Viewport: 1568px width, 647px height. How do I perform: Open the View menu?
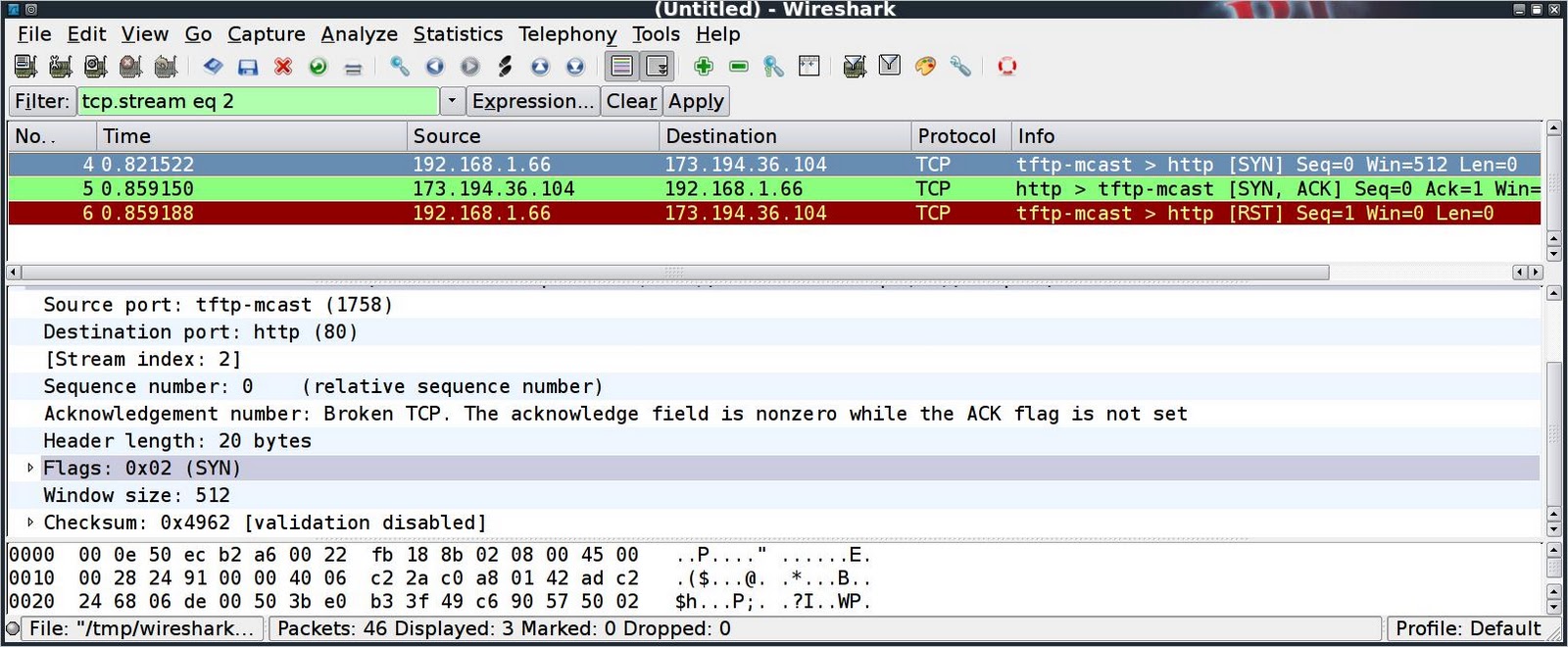point(145,34)
